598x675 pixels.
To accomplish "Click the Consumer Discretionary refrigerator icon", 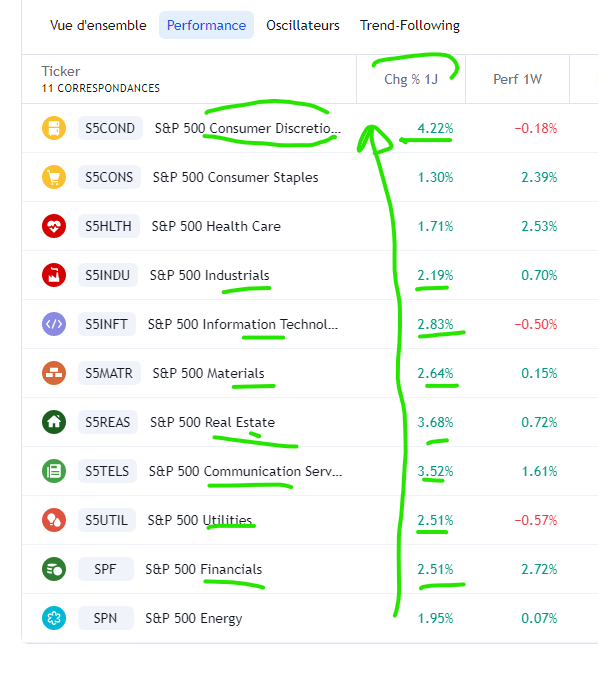I will pyautogui.click(x=54, y=128).
